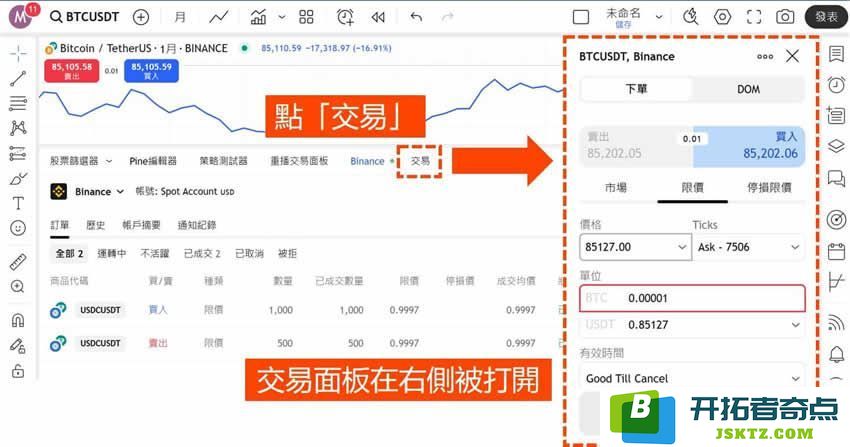Open the BTCUSDT symbol search
Image resolution: width=850 pixels, height=447 pixels.
[85, 17]
